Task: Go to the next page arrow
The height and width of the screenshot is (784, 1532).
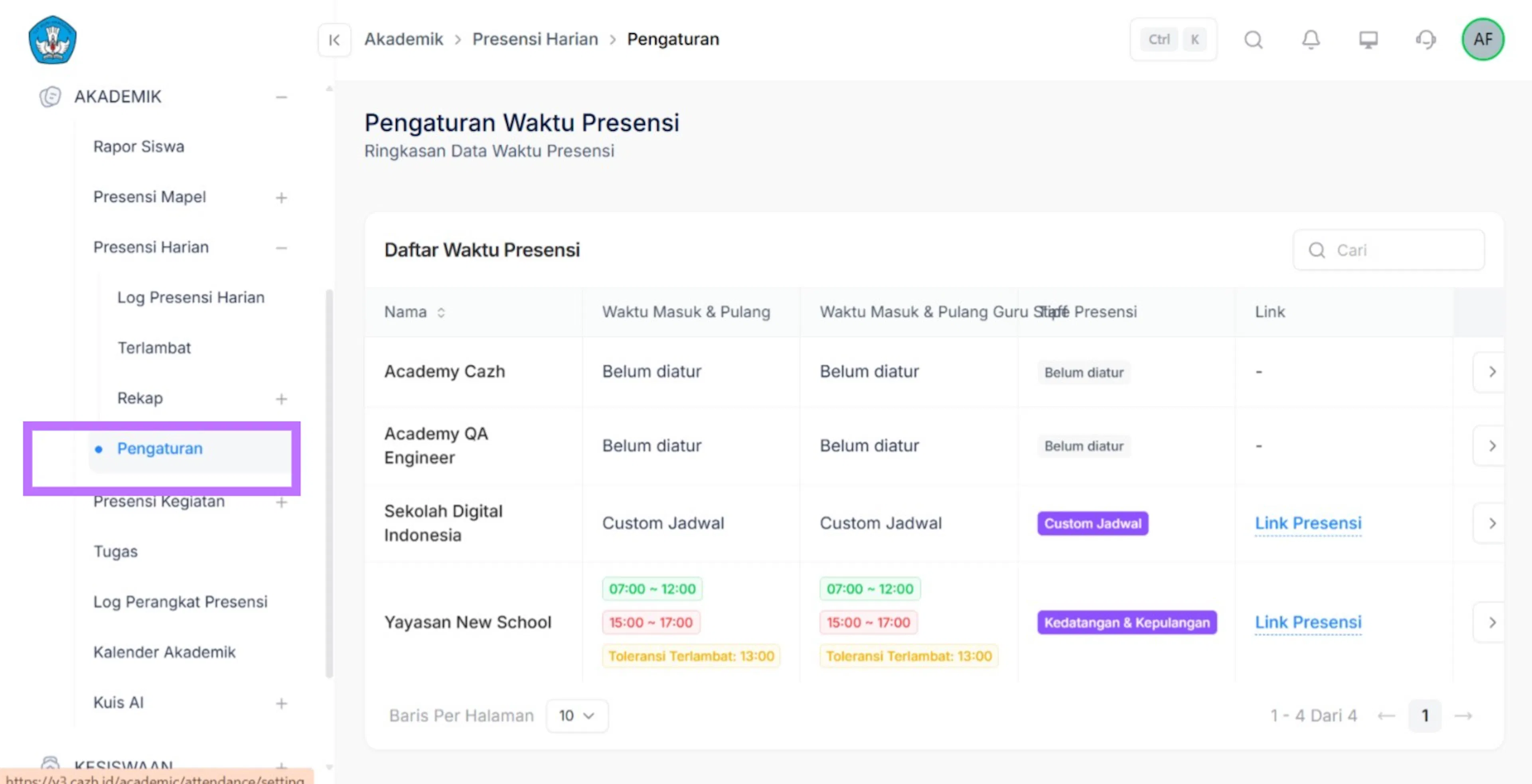Action: tap(1463, 716)
